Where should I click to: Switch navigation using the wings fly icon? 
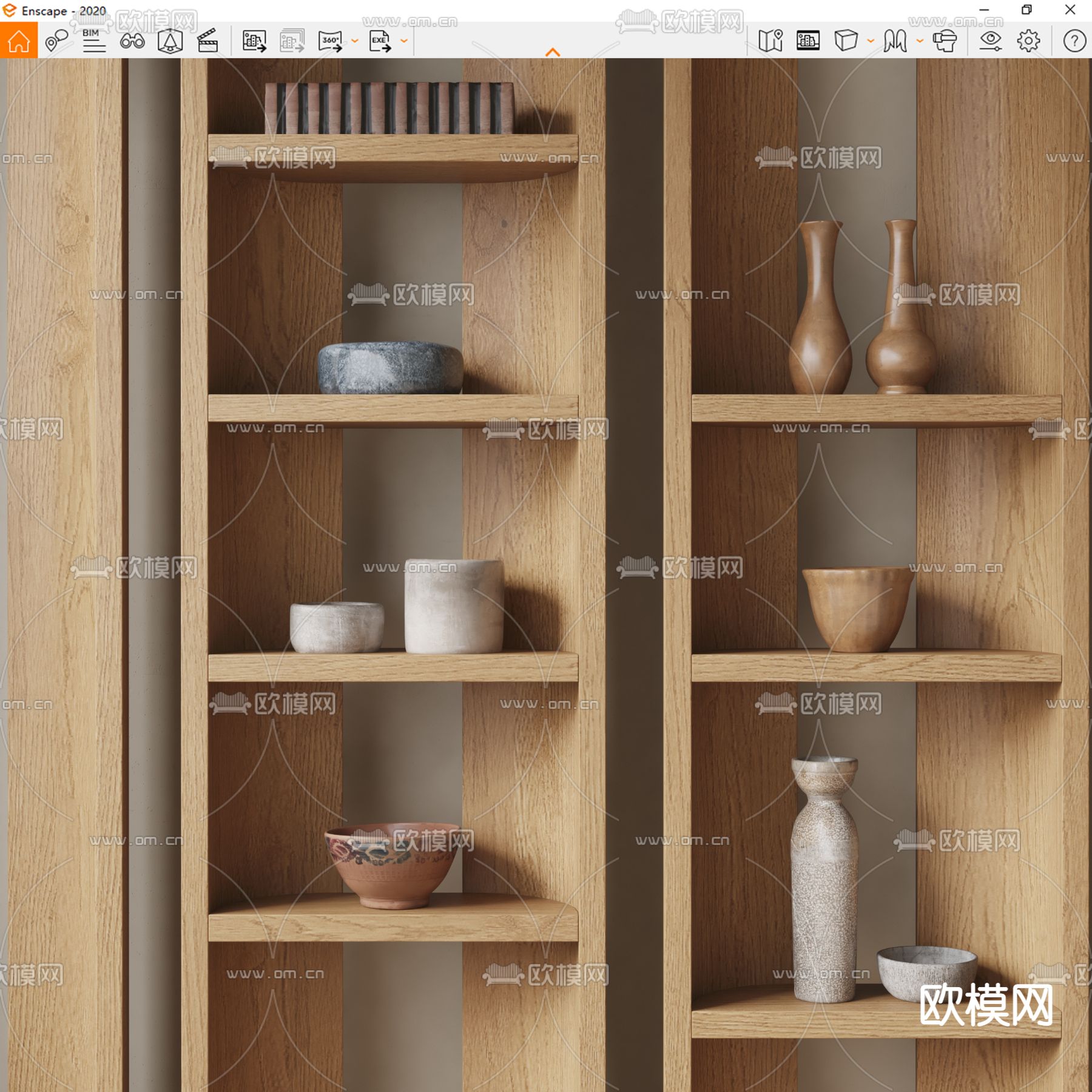895,41
